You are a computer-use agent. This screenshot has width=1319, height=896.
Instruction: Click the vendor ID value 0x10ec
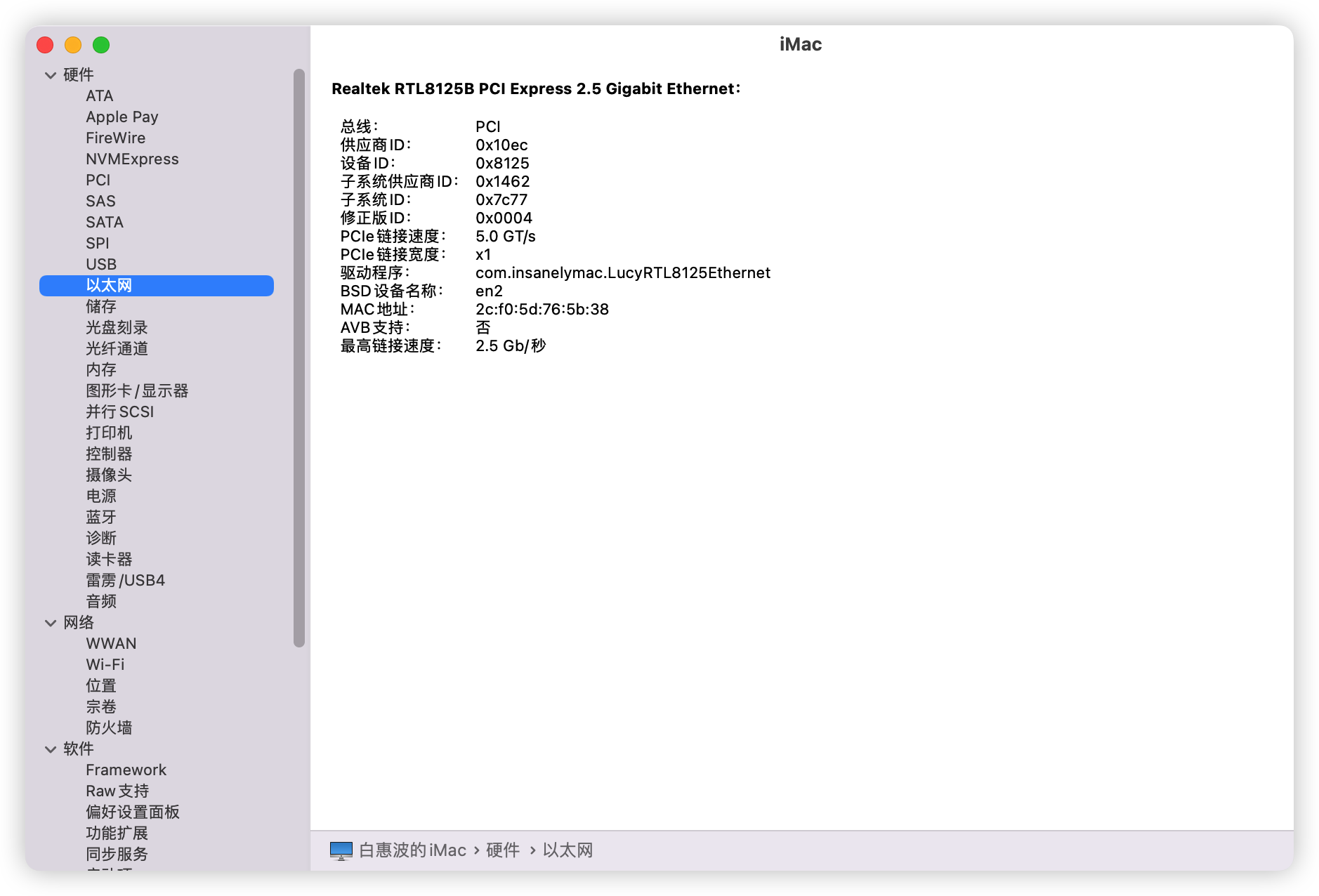coord(501,145)
